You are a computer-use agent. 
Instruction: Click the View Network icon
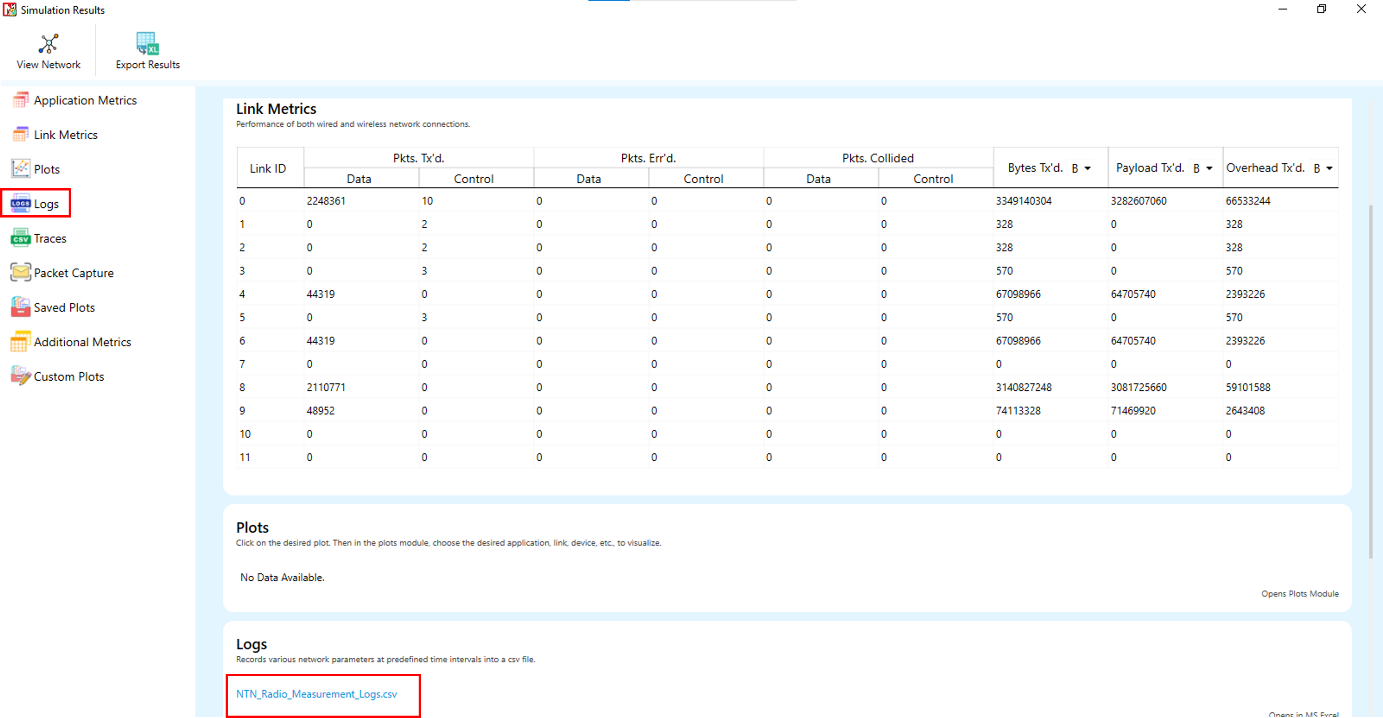(x=48, y=44)
